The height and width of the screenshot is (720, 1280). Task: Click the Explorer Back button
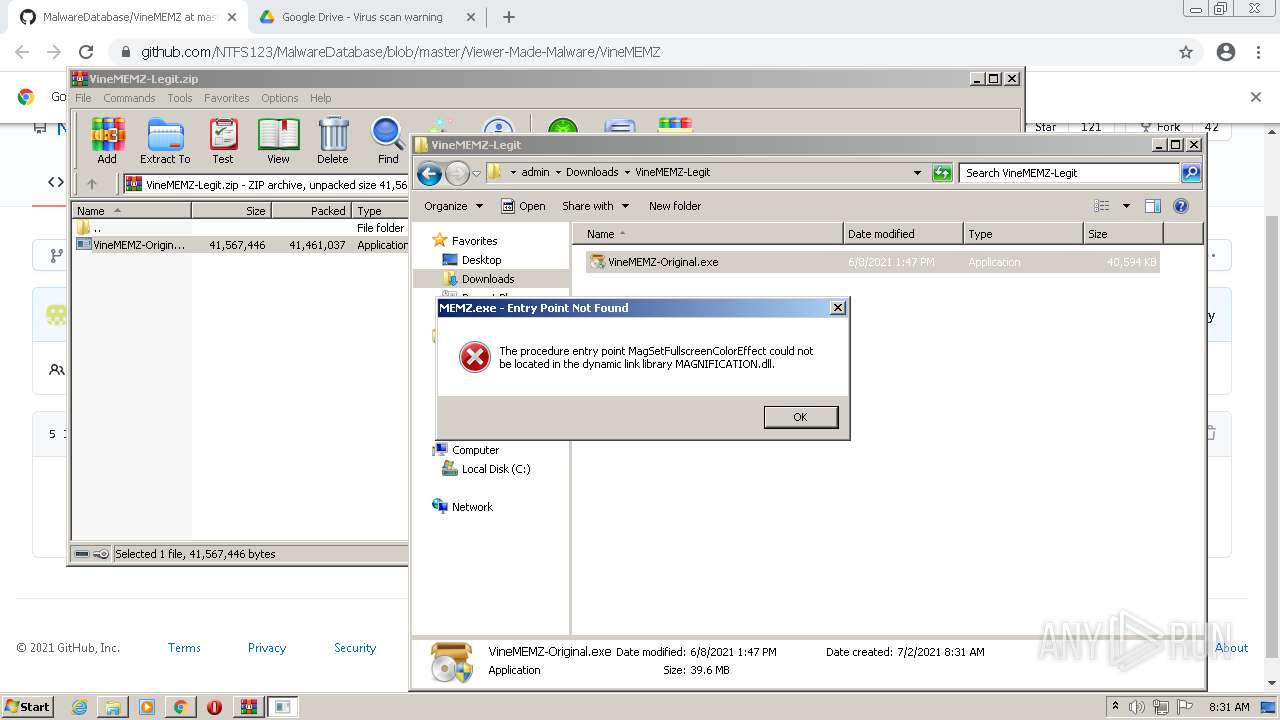pos(429,173)
